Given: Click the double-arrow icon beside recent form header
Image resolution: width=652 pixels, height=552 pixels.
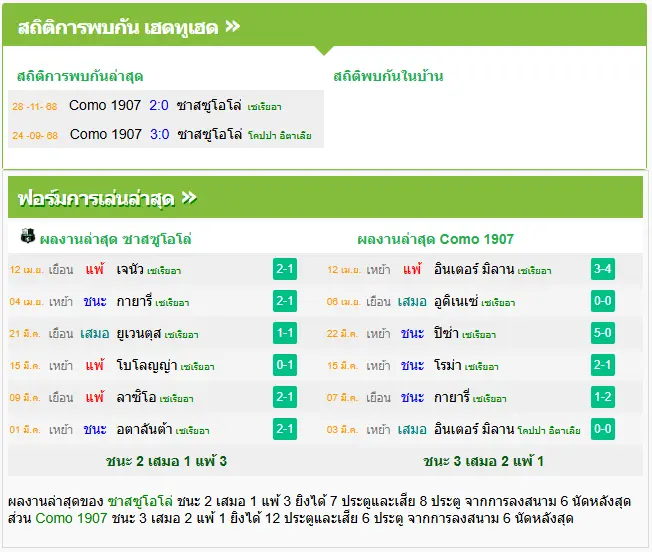Looking at the screenshot, I should [x=189, y=198].
